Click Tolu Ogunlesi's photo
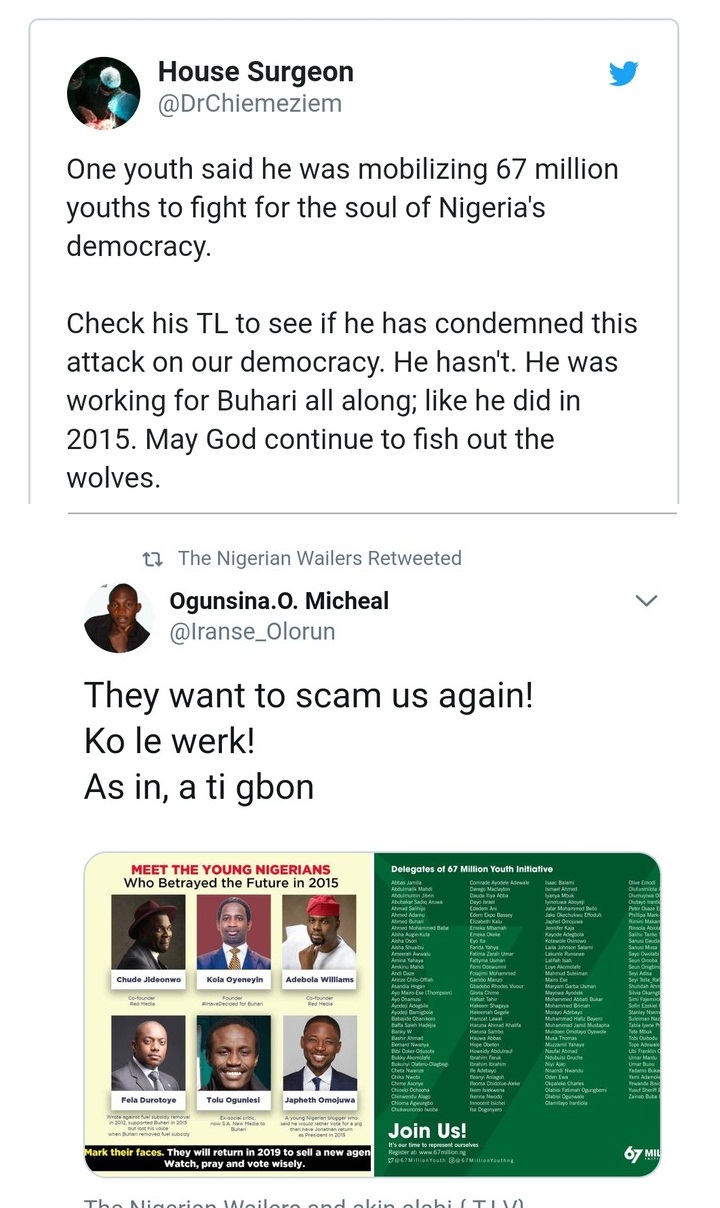The image size is (720, 1208). (232, 1053)
